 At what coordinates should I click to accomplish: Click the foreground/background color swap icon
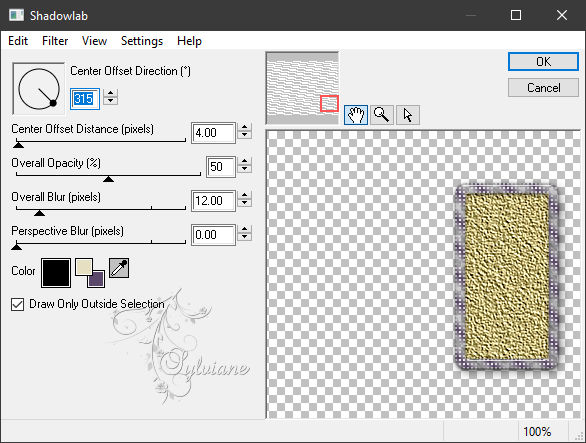point(90,273)
